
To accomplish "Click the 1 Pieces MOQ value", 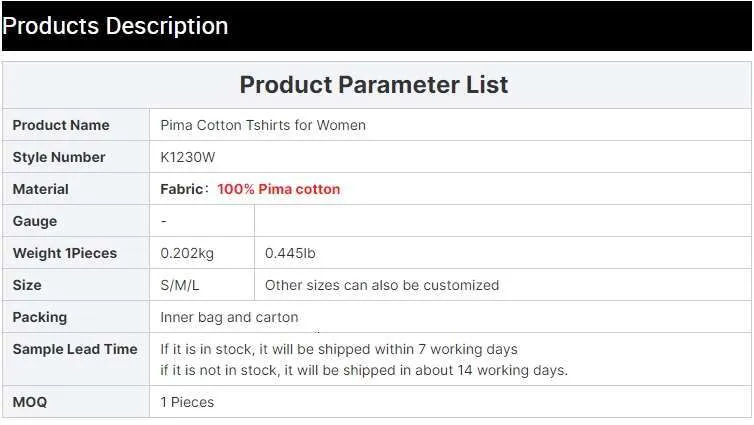I will (x=187, y=402).
